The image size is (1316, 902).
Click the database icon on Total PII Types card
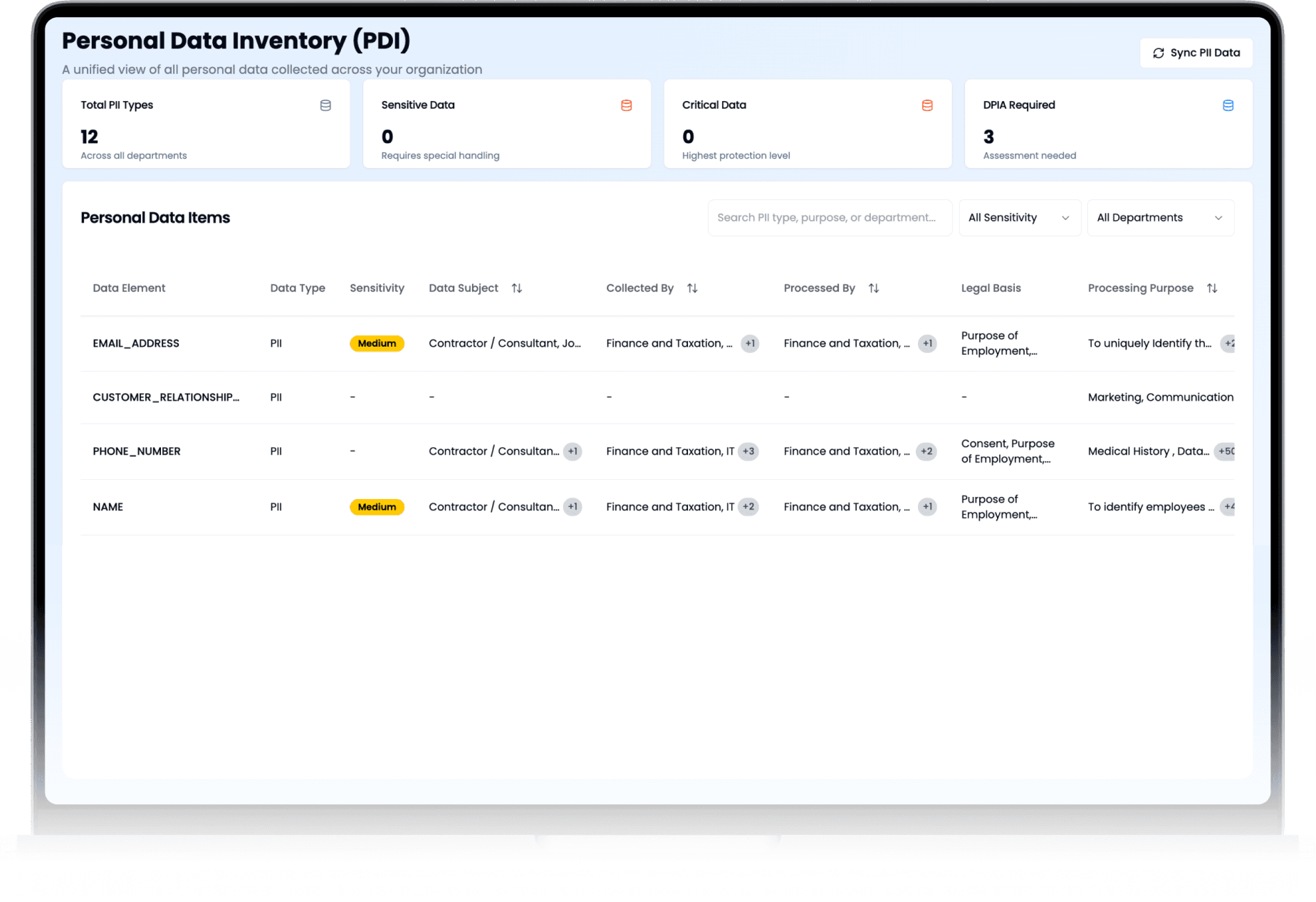pyautogui.click(x=325, y=105)
